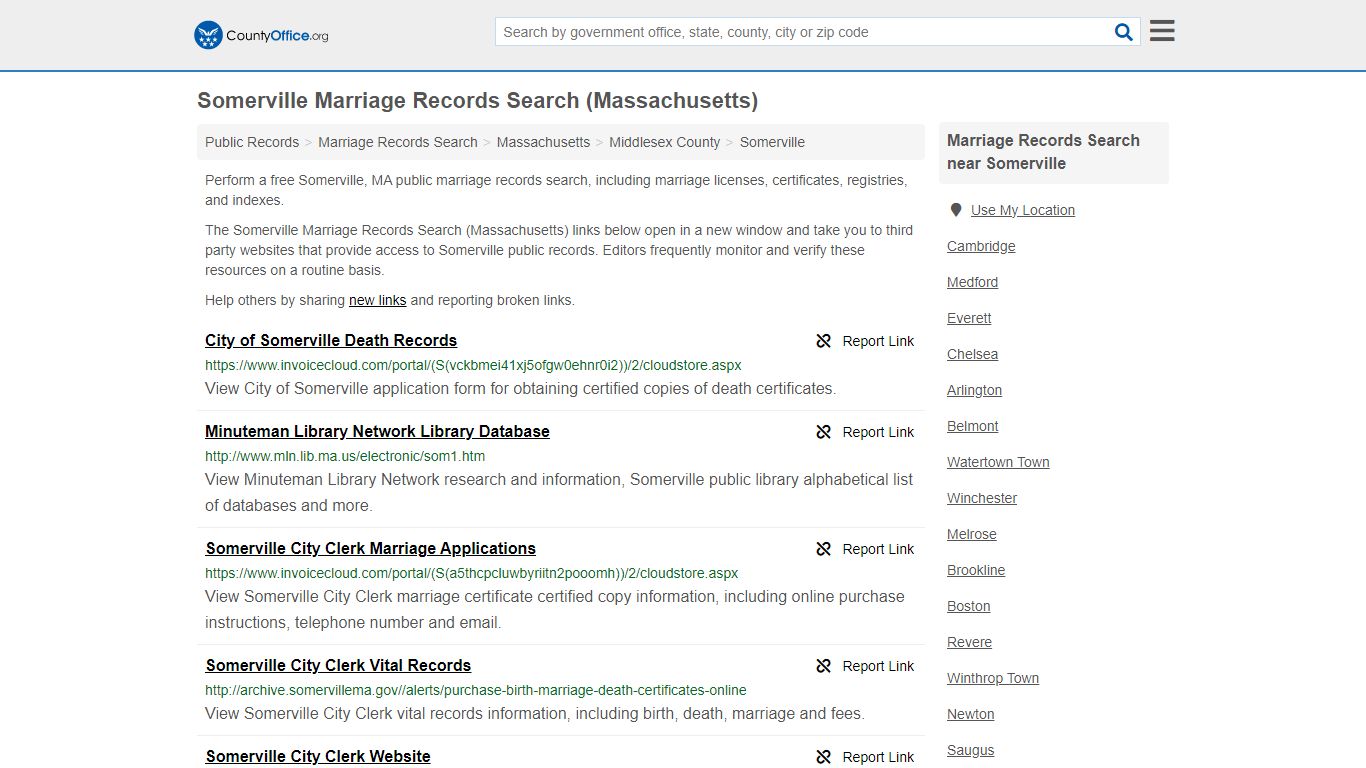Image resolution: width=1366 pixels, height=768 pixels.
Task: Report Link for Minuteman Library Database
Action: tap(878, 432)
